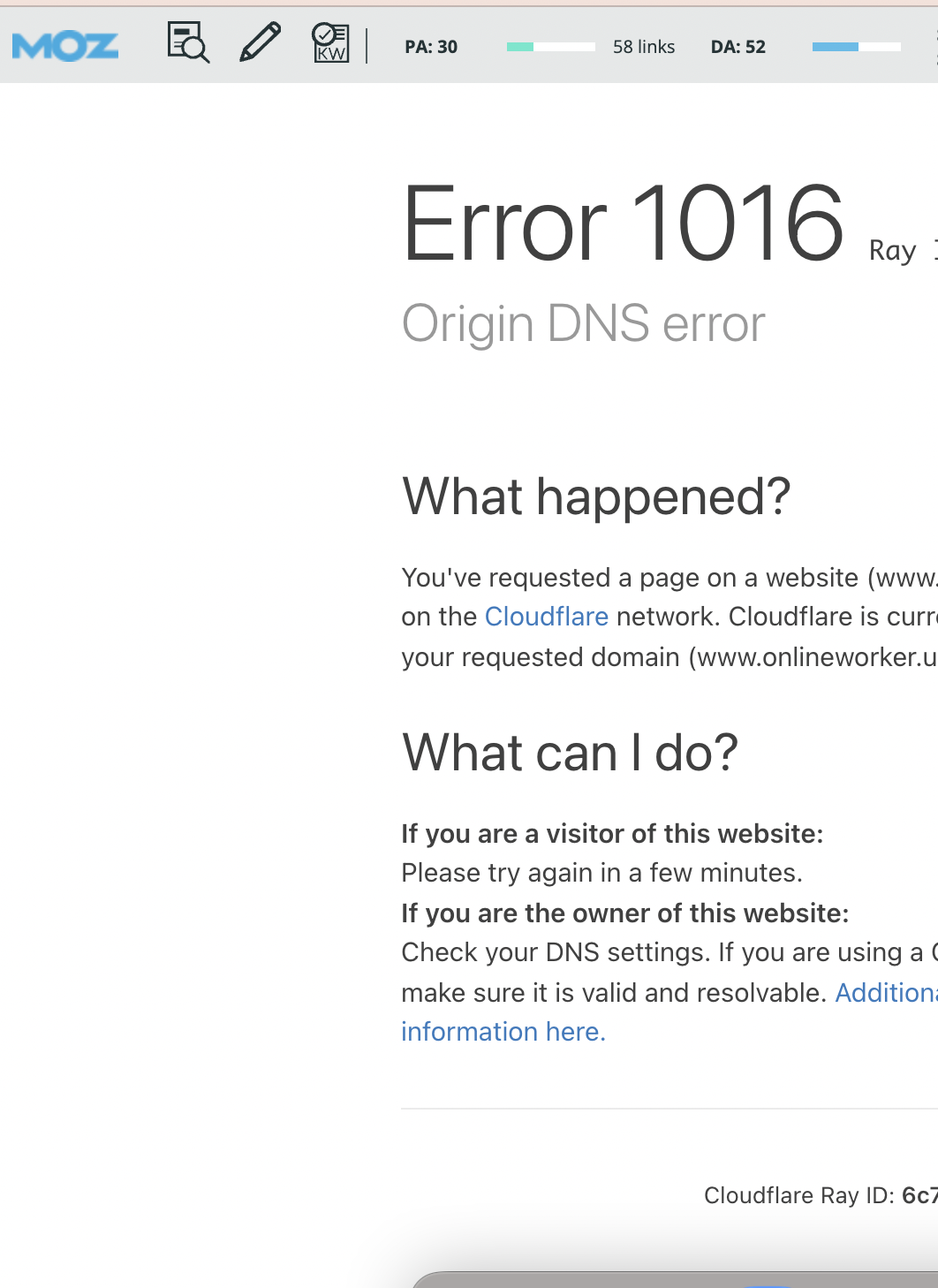Open the Moz page analysis tool
This screenshot has width=938, height=1288.
(188, 43)
